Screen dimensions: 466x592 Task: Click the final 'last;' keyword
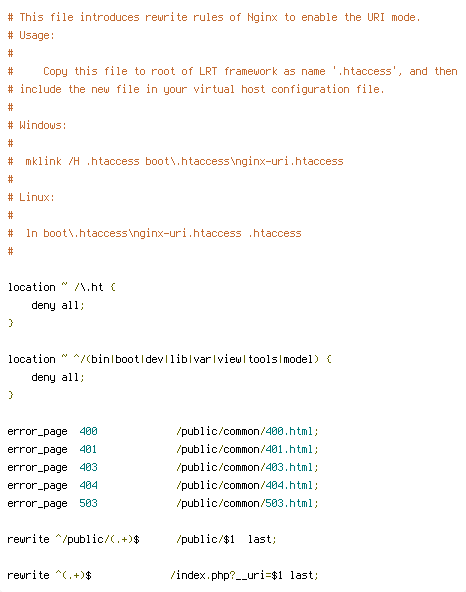point(304,575)
